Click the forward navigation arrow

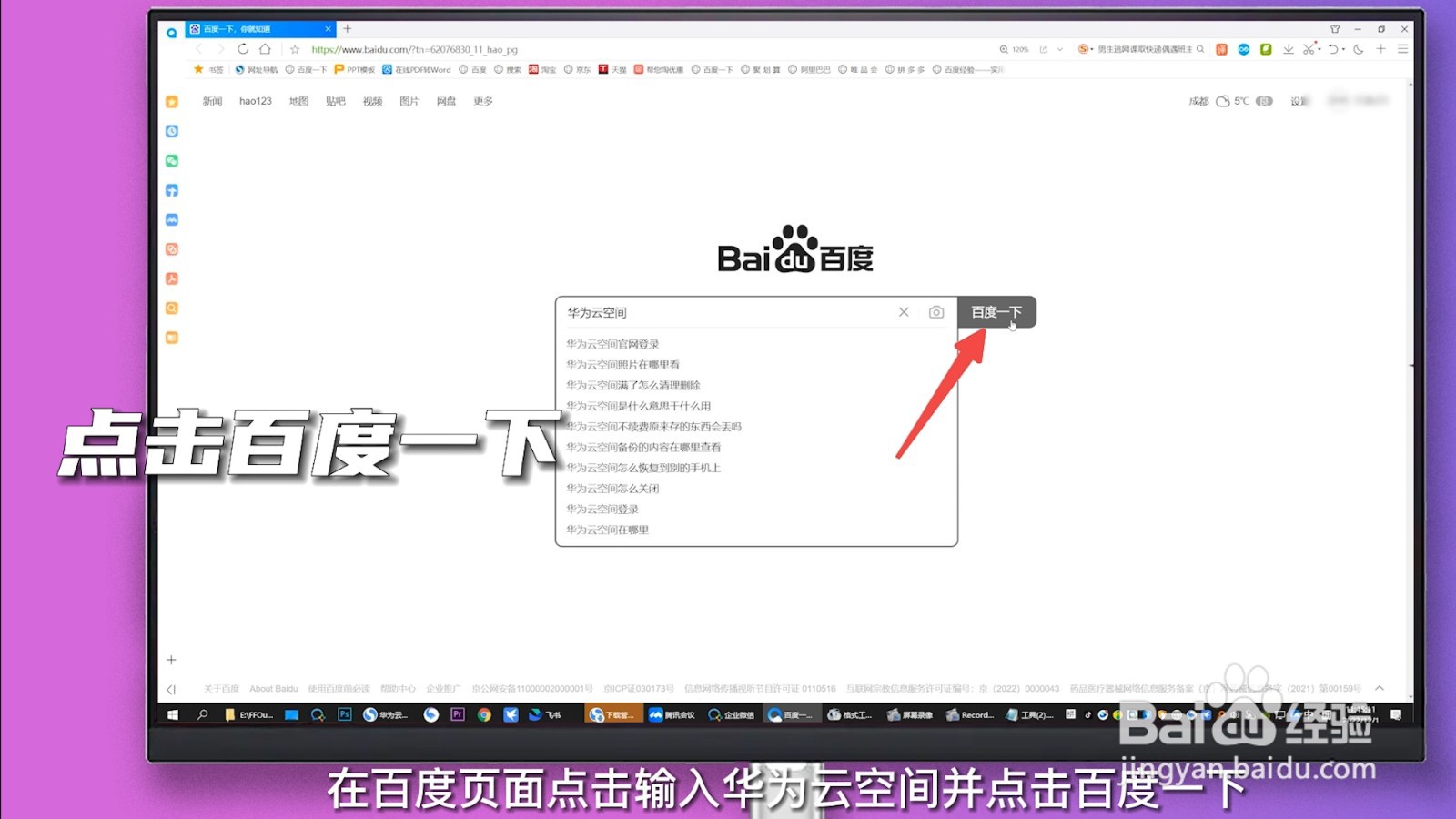[x=220, y=49]
